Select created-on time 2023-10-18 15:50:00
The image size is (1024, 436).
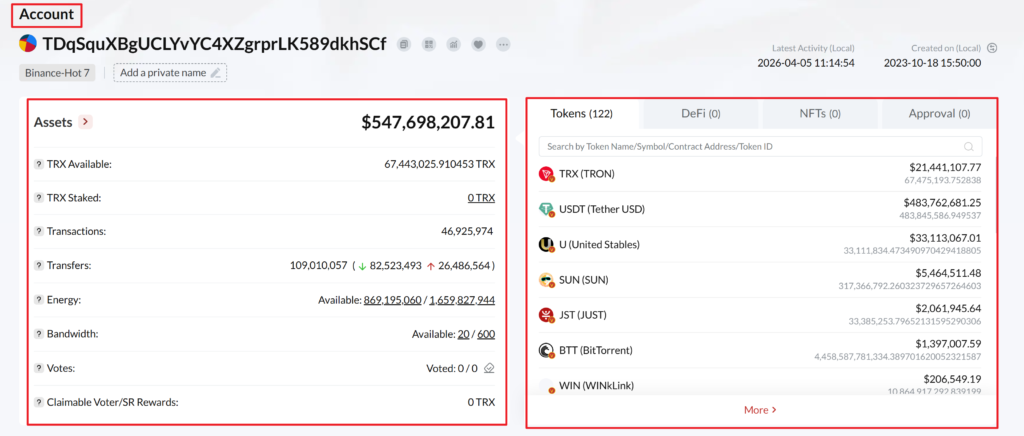933,63
